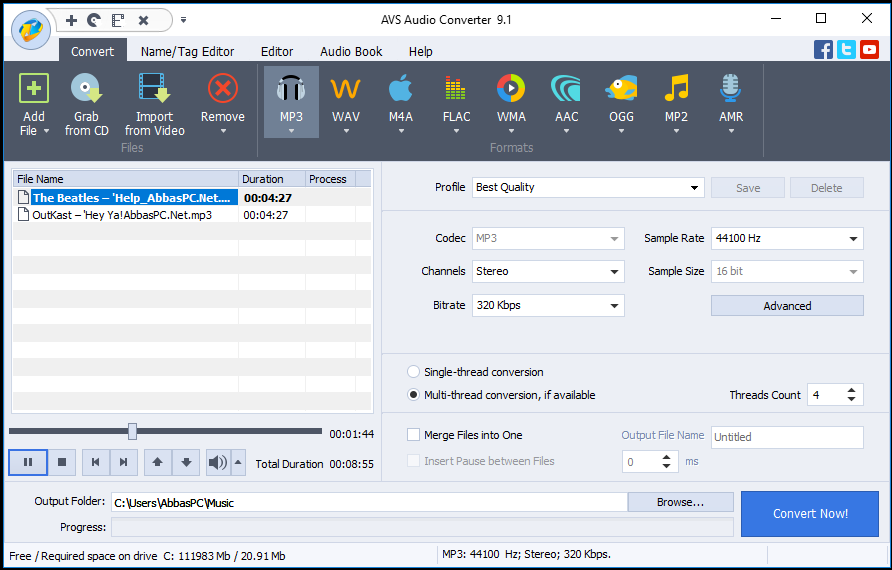
Task: Click File Name column header
Action: pos(126,179)
